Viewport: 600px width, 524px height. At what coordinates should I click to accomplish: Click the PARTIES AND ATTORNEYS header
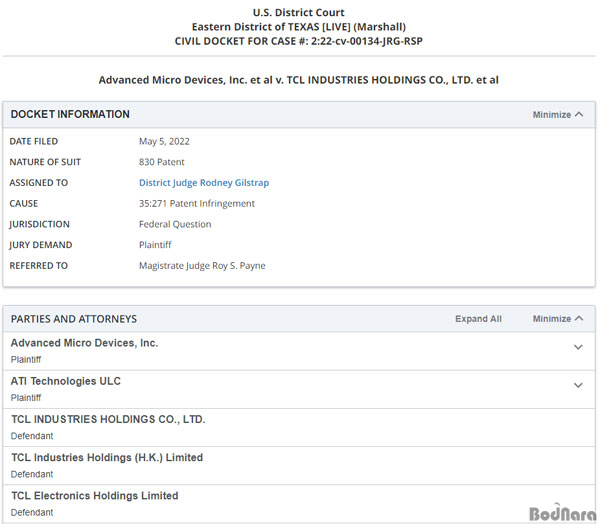pyautogui.click(x=73, y=319)
